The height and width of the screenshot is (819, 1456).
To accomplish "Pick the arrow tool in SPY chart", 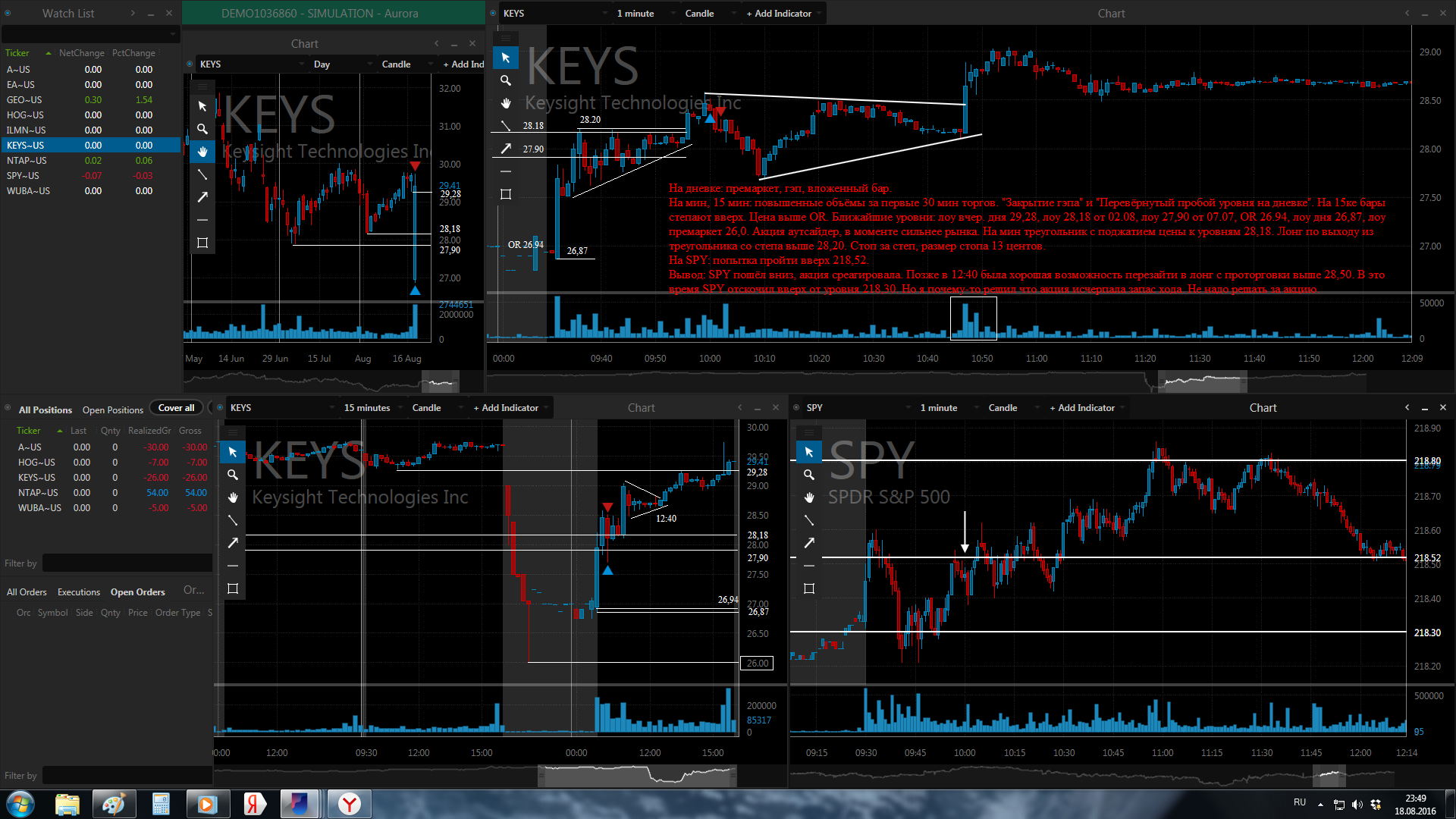I will point(809,543).
